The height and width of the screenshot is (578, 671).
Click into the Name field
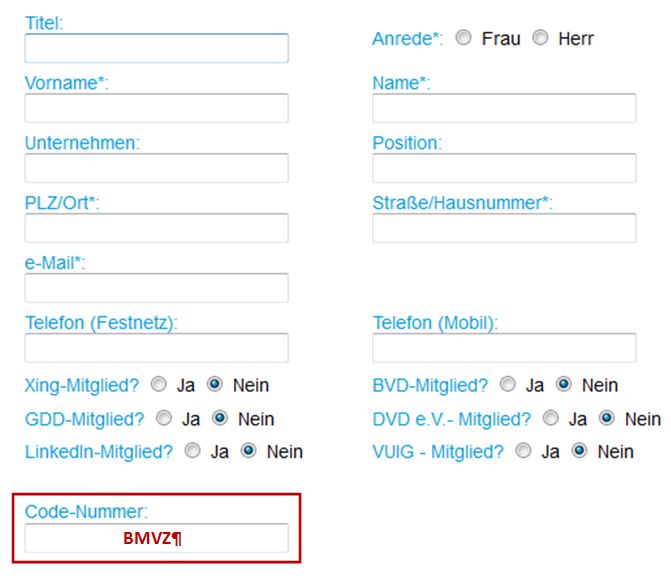pos(504,108)
